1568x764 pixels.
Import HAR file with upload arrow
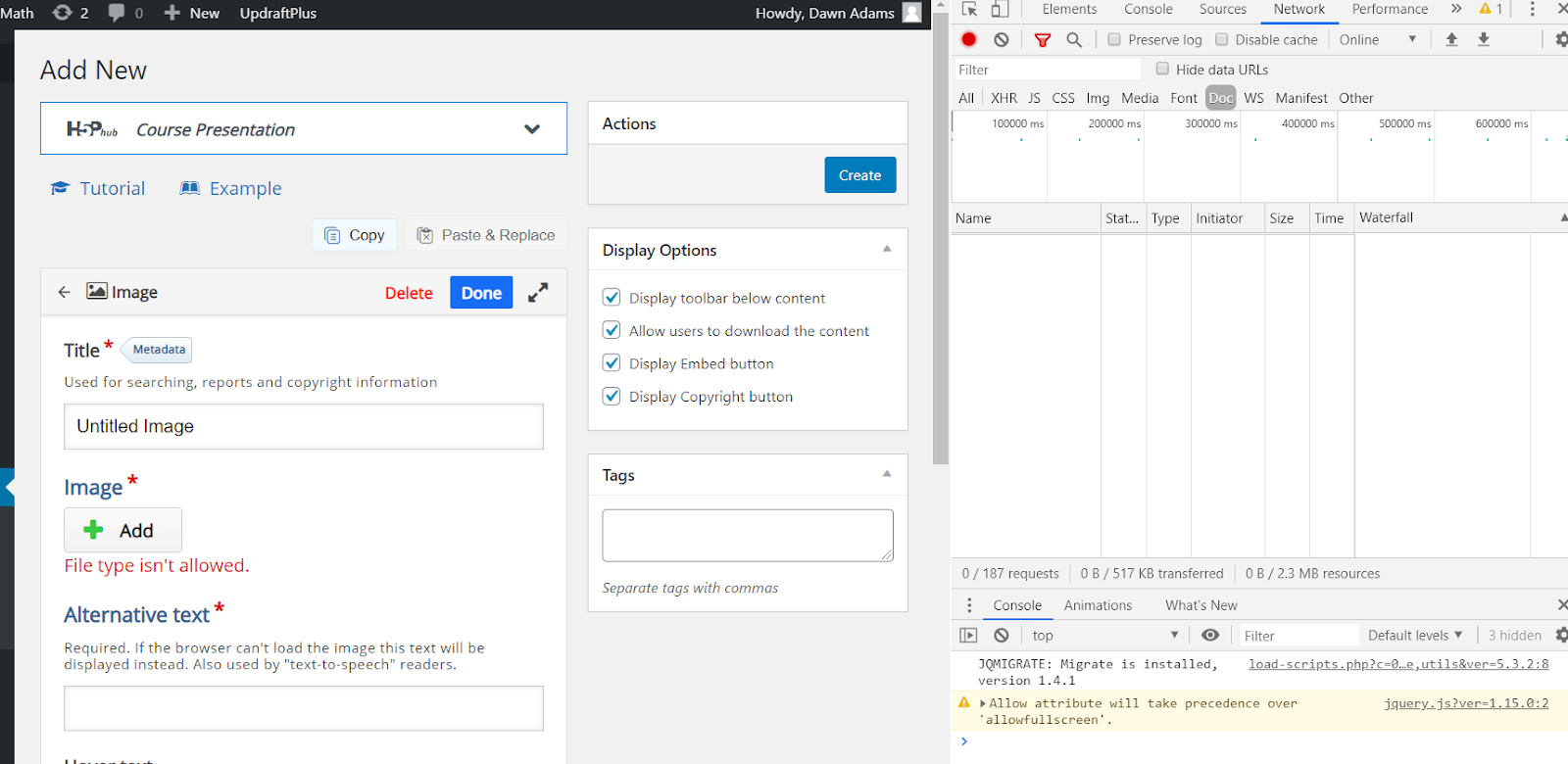pos(1451,39)
